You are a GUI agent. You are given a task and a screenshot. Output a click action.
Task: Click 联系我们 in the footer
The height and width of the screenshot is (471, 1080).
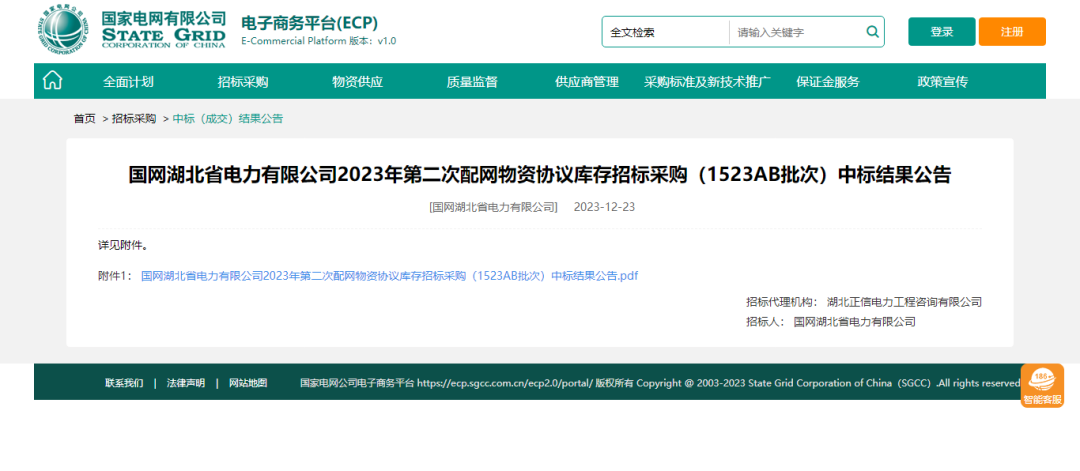pyautogui.click(x=124, y=383)
